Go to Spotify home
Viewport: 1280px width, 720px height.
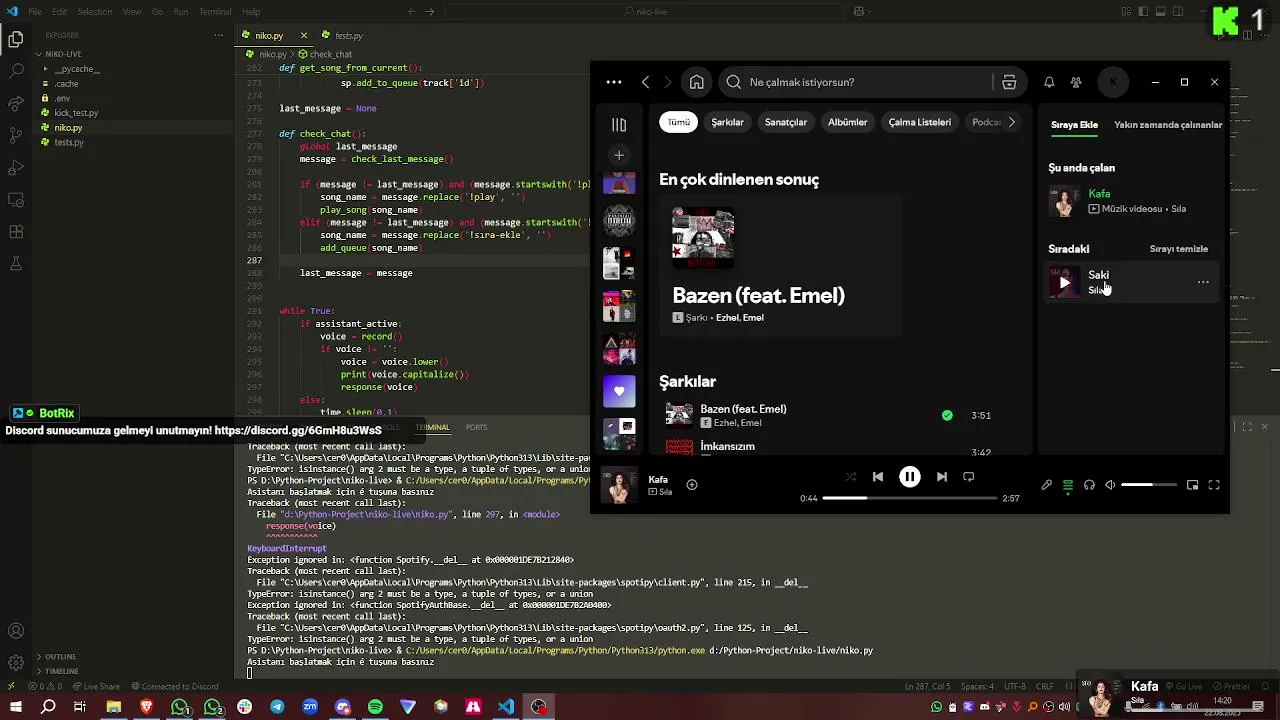pos(697,82)
